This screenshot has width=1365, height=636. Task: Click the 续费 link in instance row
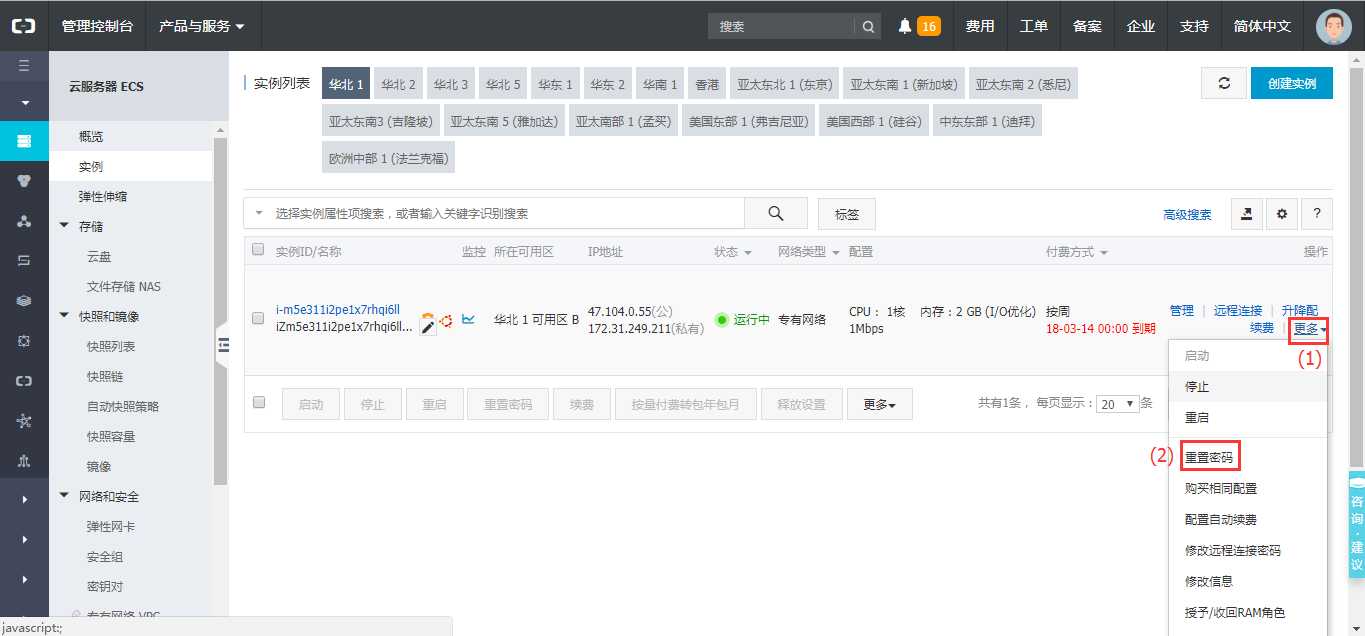(x=1262, y=328)
